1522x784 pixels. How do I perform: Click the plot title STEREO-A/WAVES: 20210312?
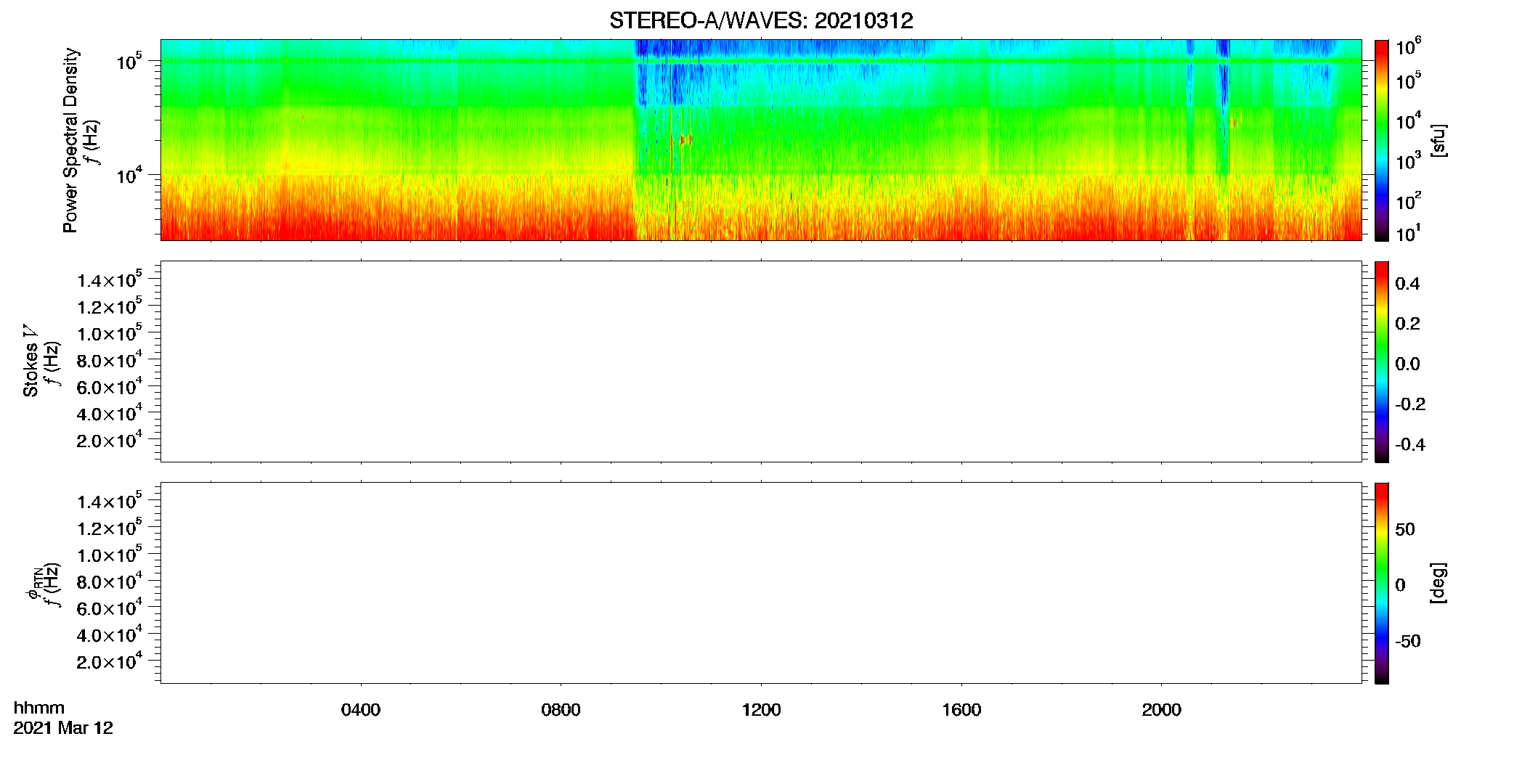click(761, 20)
